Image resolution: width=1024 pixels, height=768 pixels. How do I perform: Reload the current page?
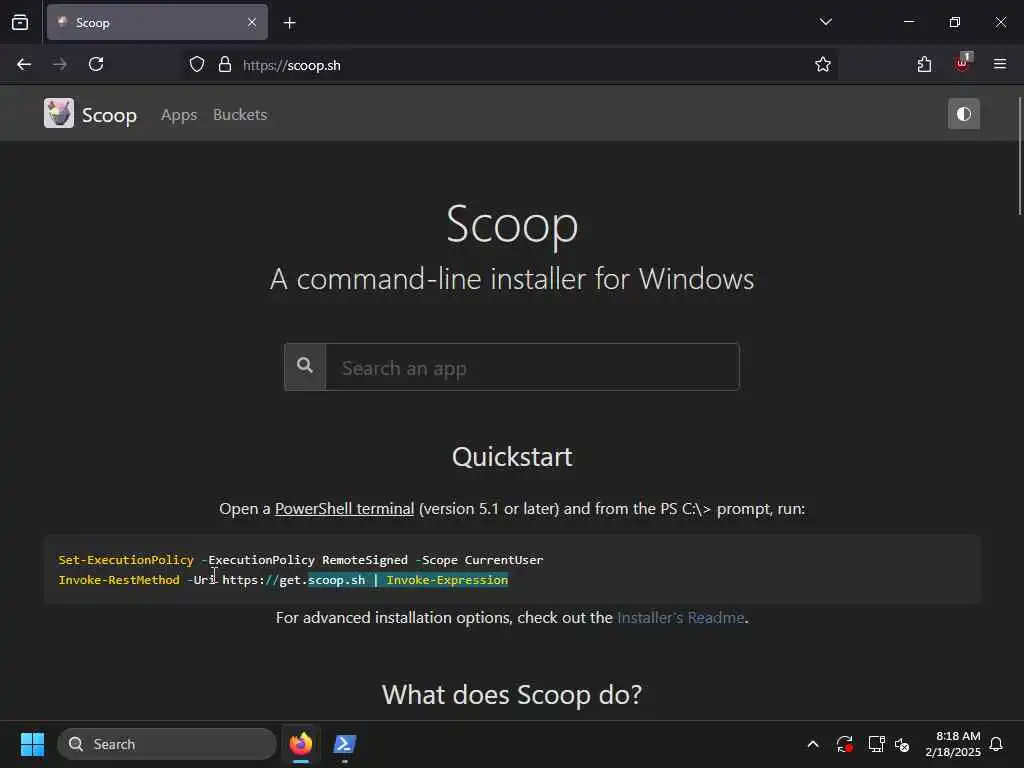[96, 65]
